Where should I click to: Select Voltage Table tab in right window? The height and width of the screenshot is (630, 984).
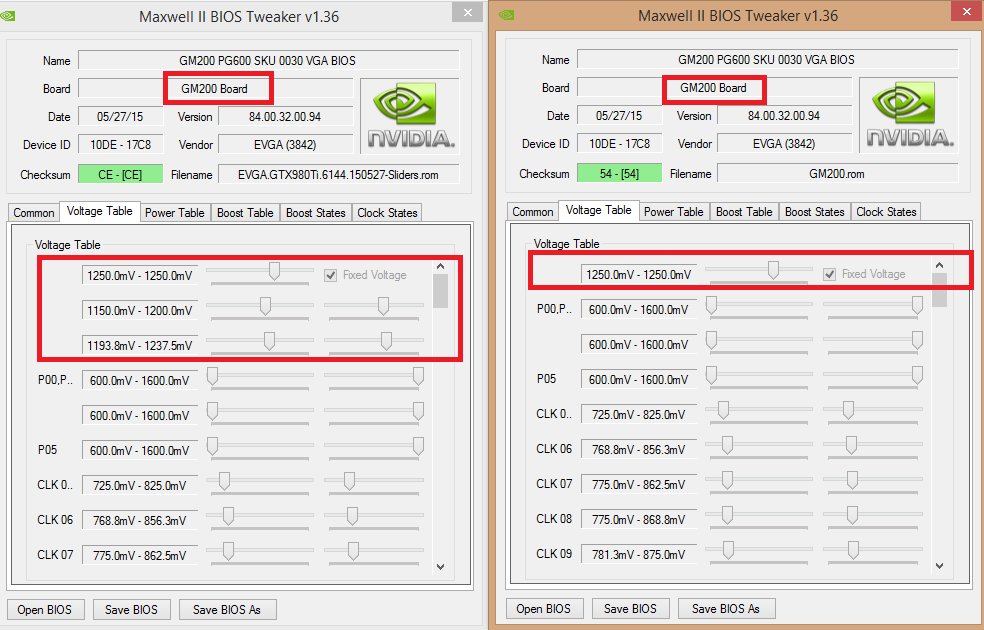(599, 210)
